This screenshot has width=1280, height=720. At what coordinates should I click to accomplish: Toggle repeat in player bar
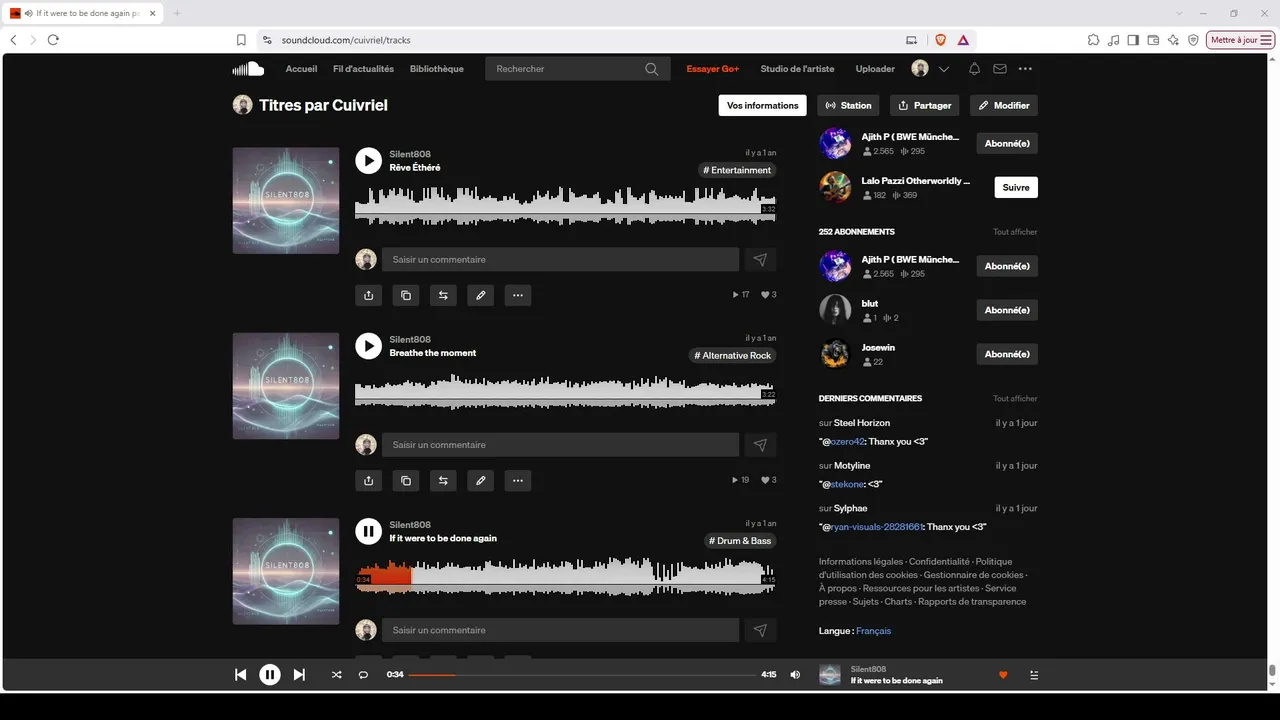click(363, 675)
